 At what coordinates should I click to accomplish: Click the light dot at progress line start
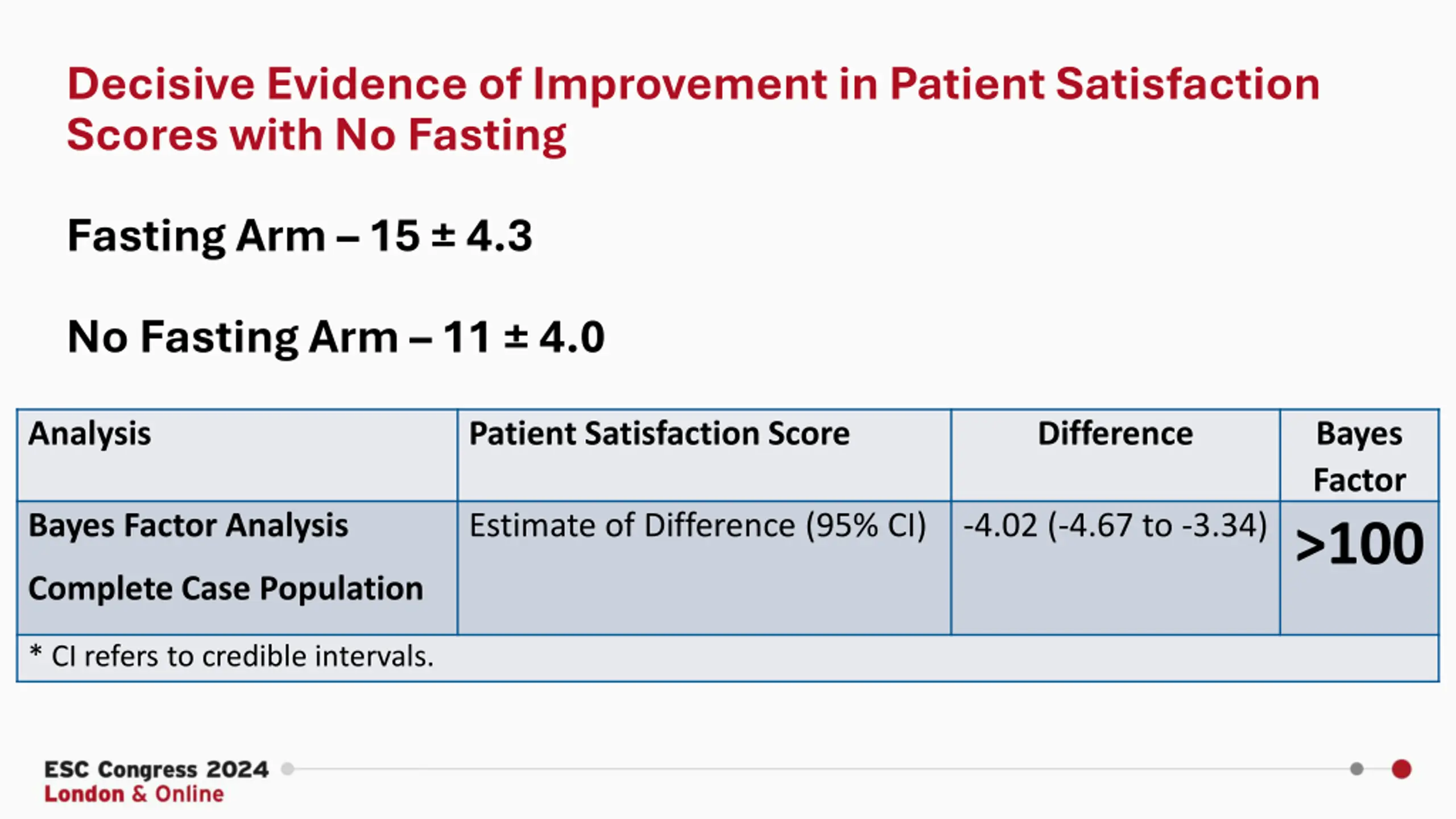coord(288,769)
